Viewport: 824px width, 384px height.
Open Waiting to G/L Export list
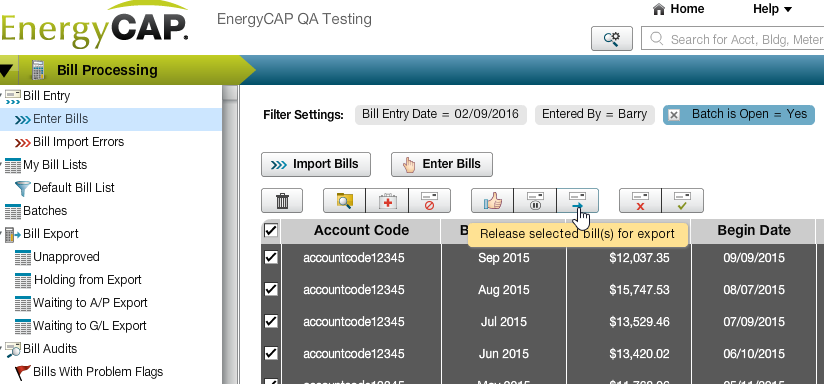pyautogui.click(x=89, y=326)
